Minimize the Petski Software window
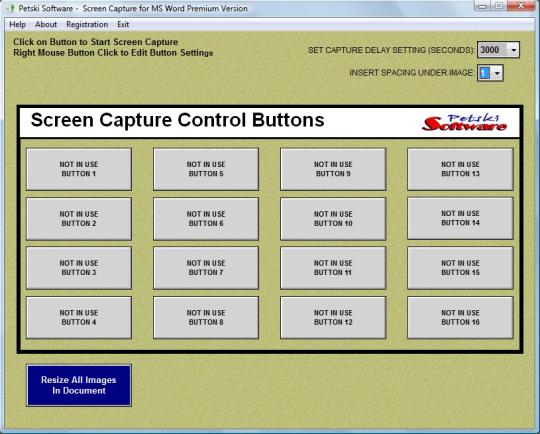 coord(482,6)
